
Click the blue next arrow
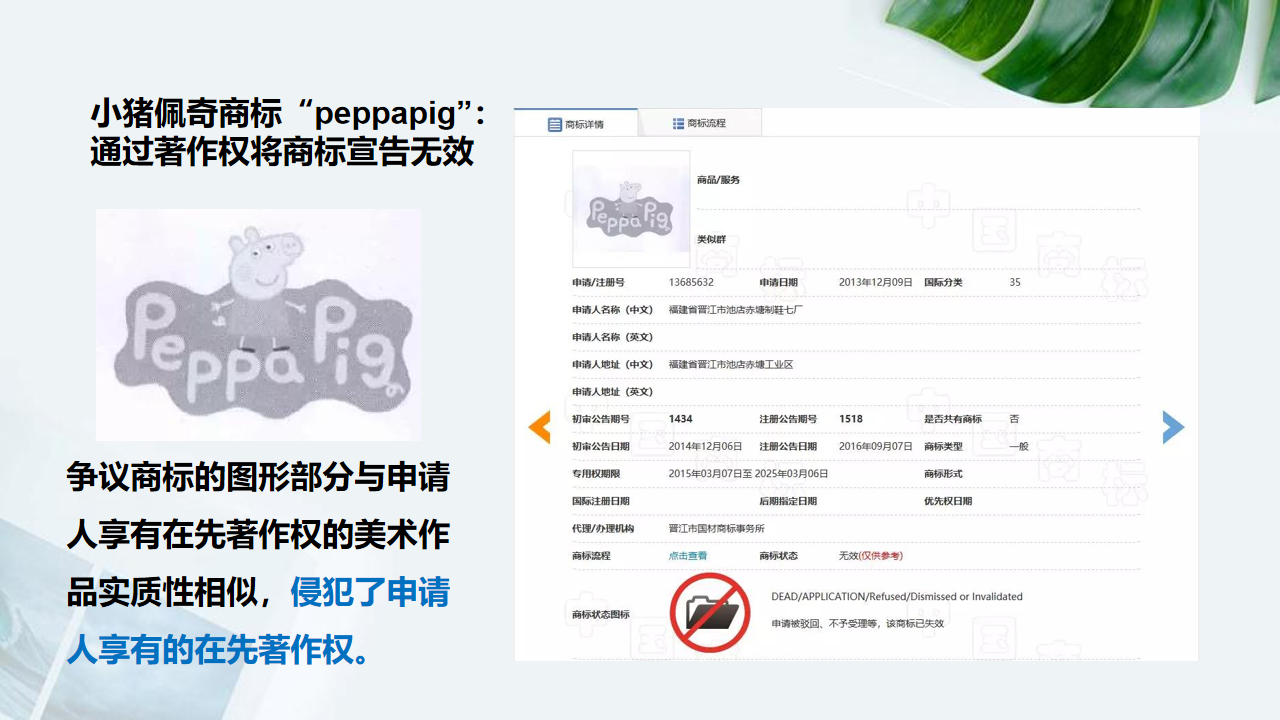pyautogui.click(x=1173, y=427)
